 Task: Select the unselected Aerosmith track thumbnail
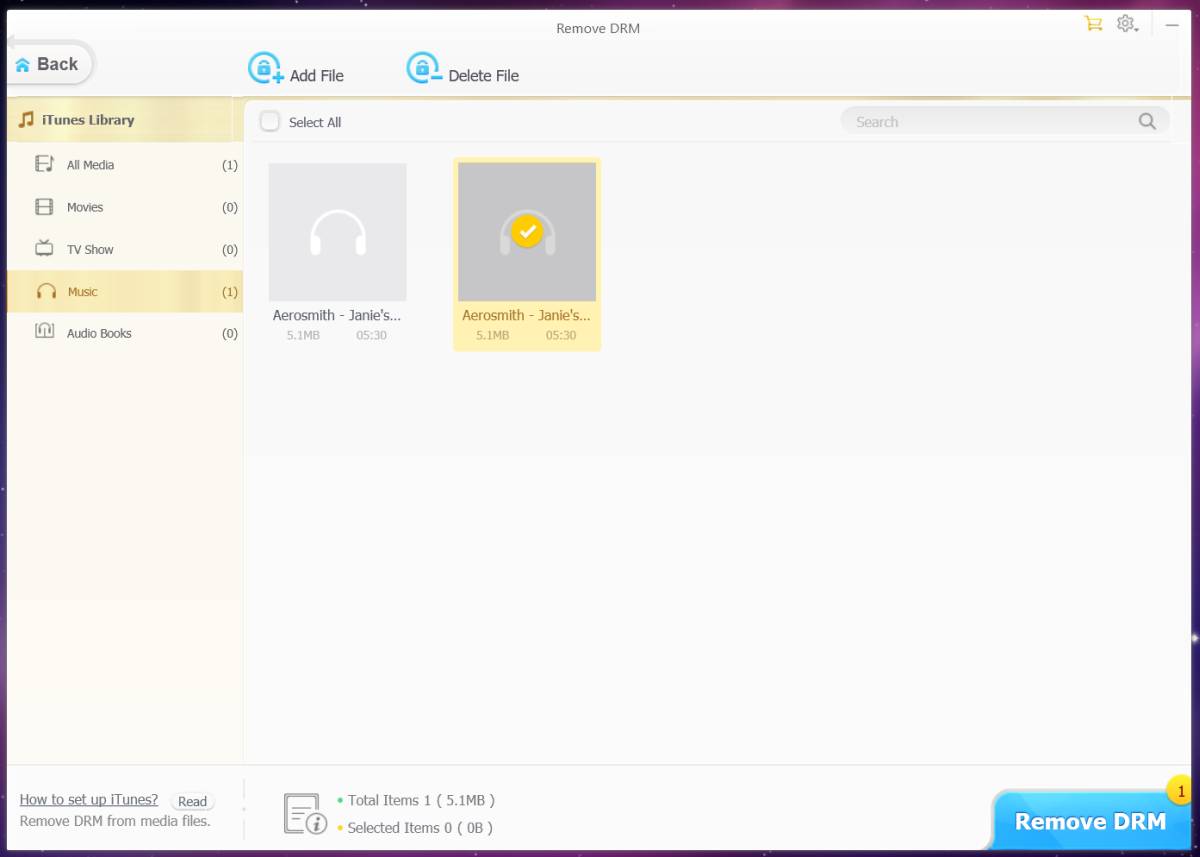tap(338, 232)
